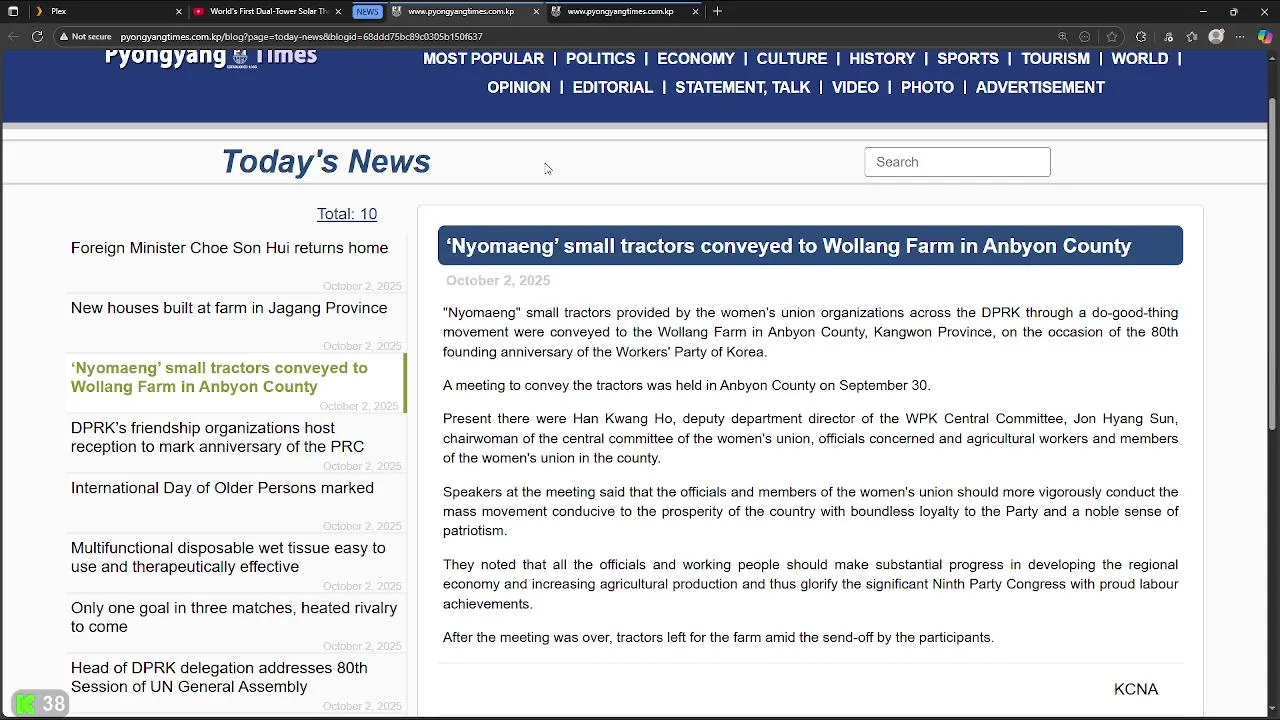The width and height of the screenshot is (1280, 720).
Task: Open CULTURE section
Action: (792, 59)
